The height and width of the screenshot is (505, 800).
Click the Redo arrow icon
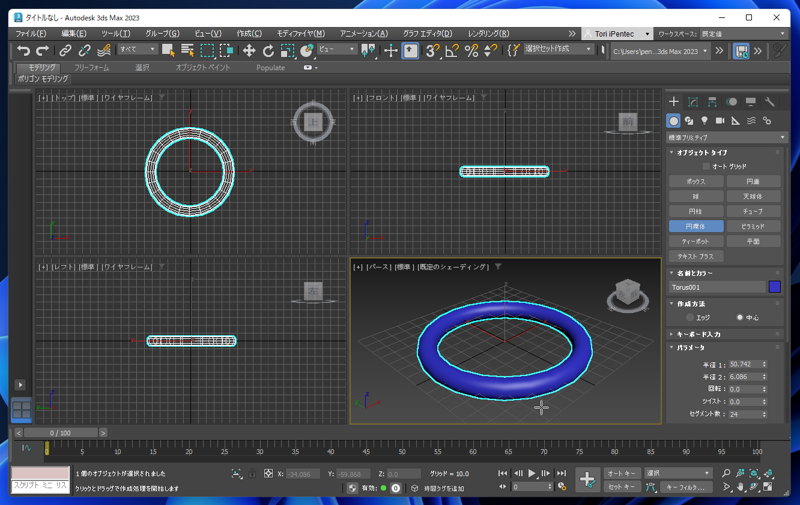point(42,50)
